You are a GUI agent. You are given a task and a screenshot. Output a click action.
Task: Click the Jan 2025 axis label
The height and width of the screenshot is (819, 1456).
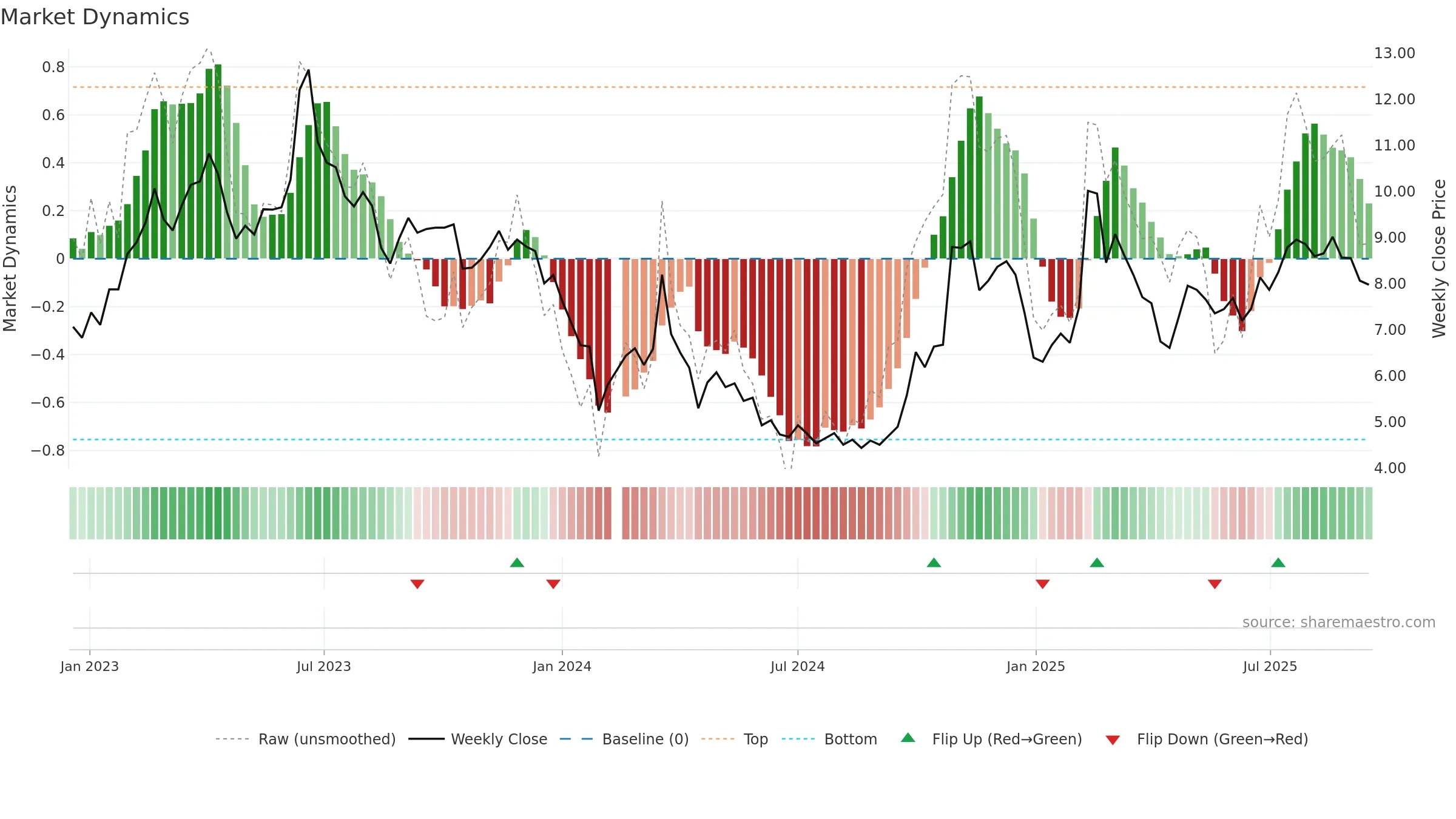[x=1036, y=666]
